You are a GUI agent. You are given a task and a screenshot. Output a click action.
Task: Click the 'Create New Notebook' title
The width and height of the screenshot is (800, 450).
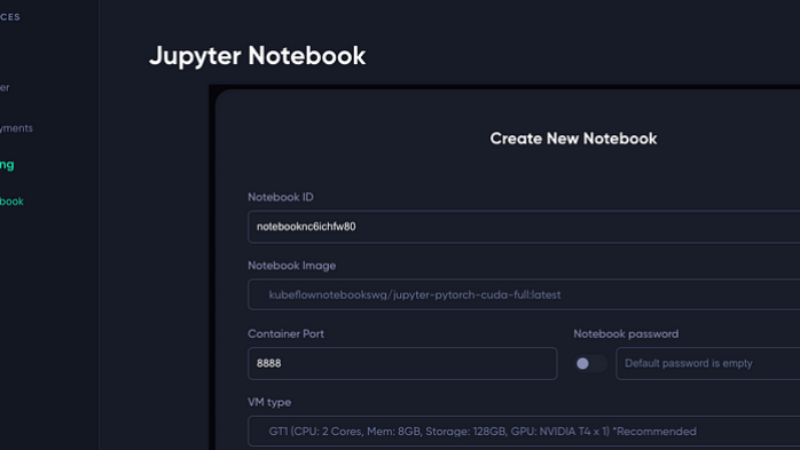pyautogui.click(x=573, y=138)
